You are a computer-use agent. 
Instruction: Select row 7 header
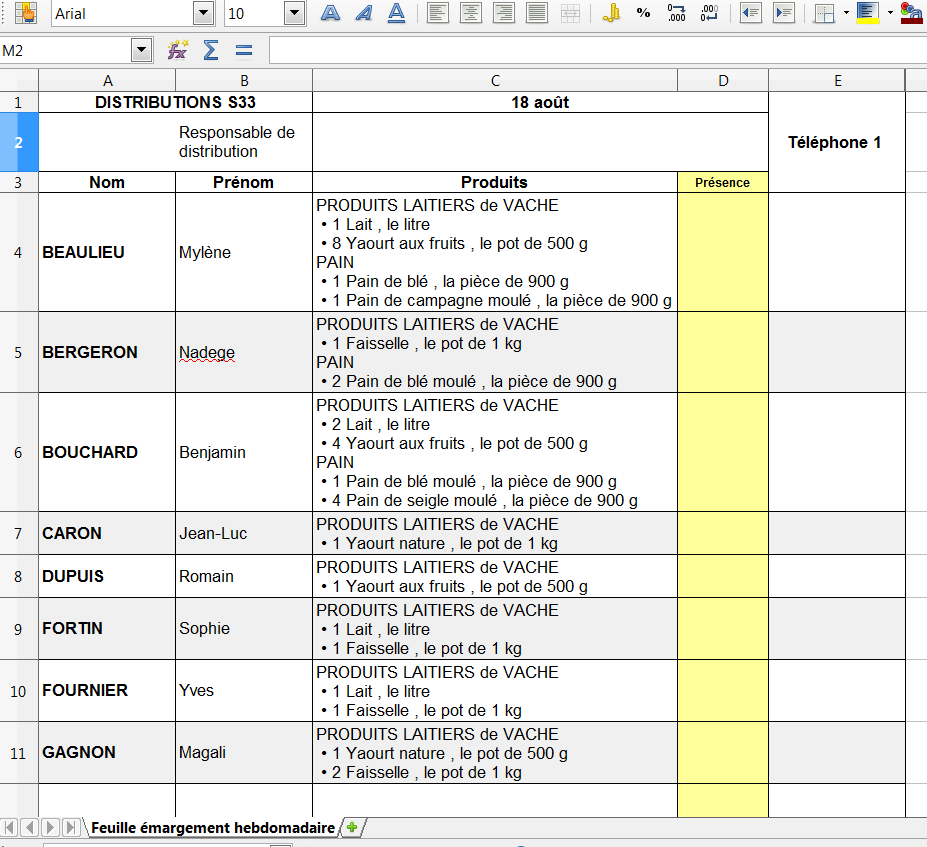click(x=19, y=533)
